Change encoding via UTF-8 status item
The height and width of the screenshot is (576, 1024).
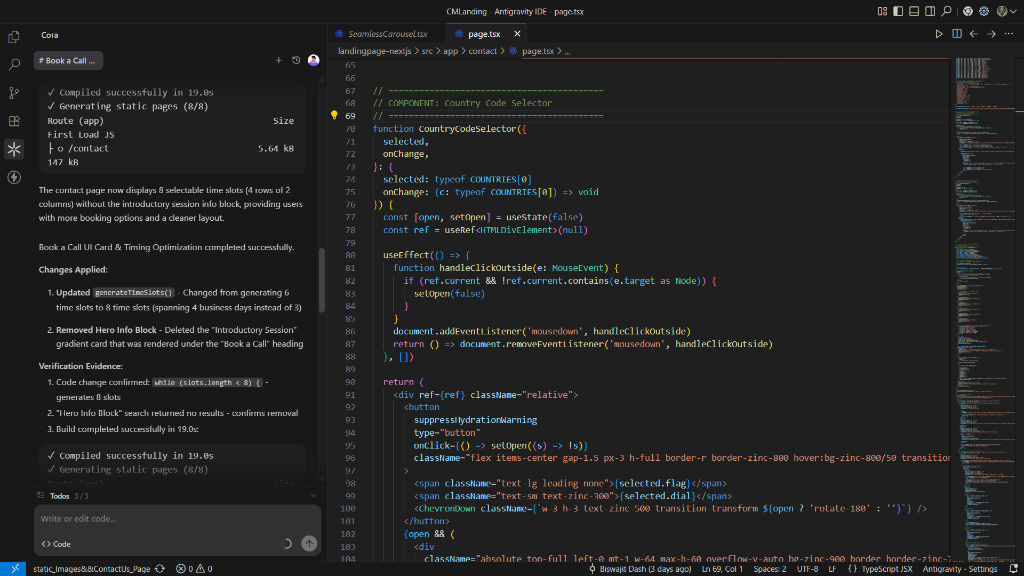pyautogui.click(x=807, y=569)
